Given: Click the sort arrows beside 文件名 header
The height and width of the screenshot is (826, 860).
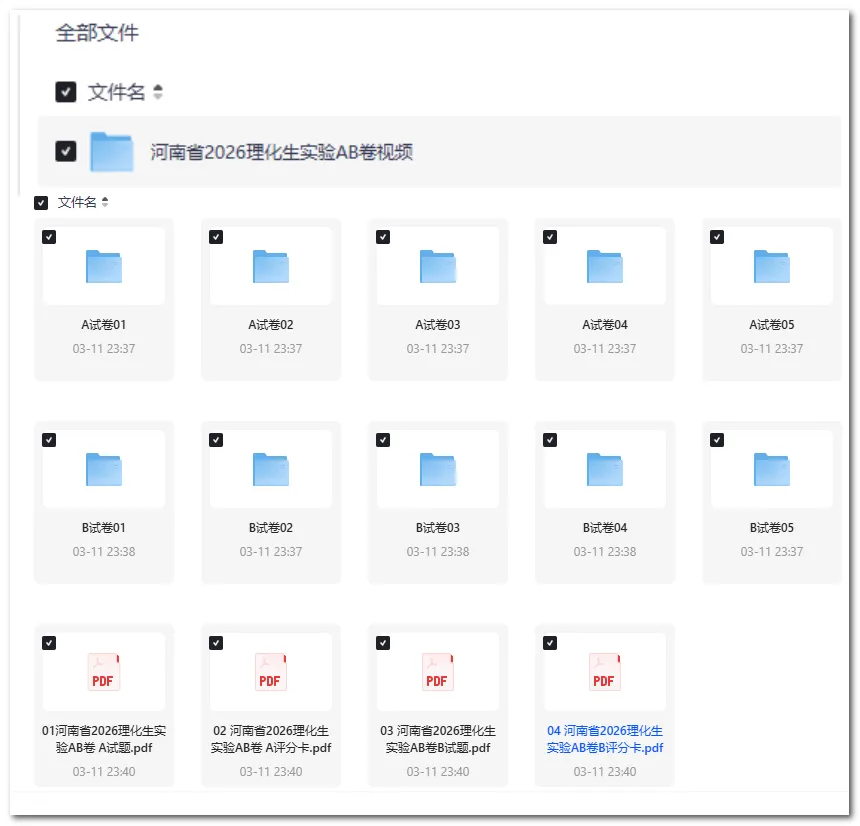Looking at the screenshot, I should pos(157,91).
